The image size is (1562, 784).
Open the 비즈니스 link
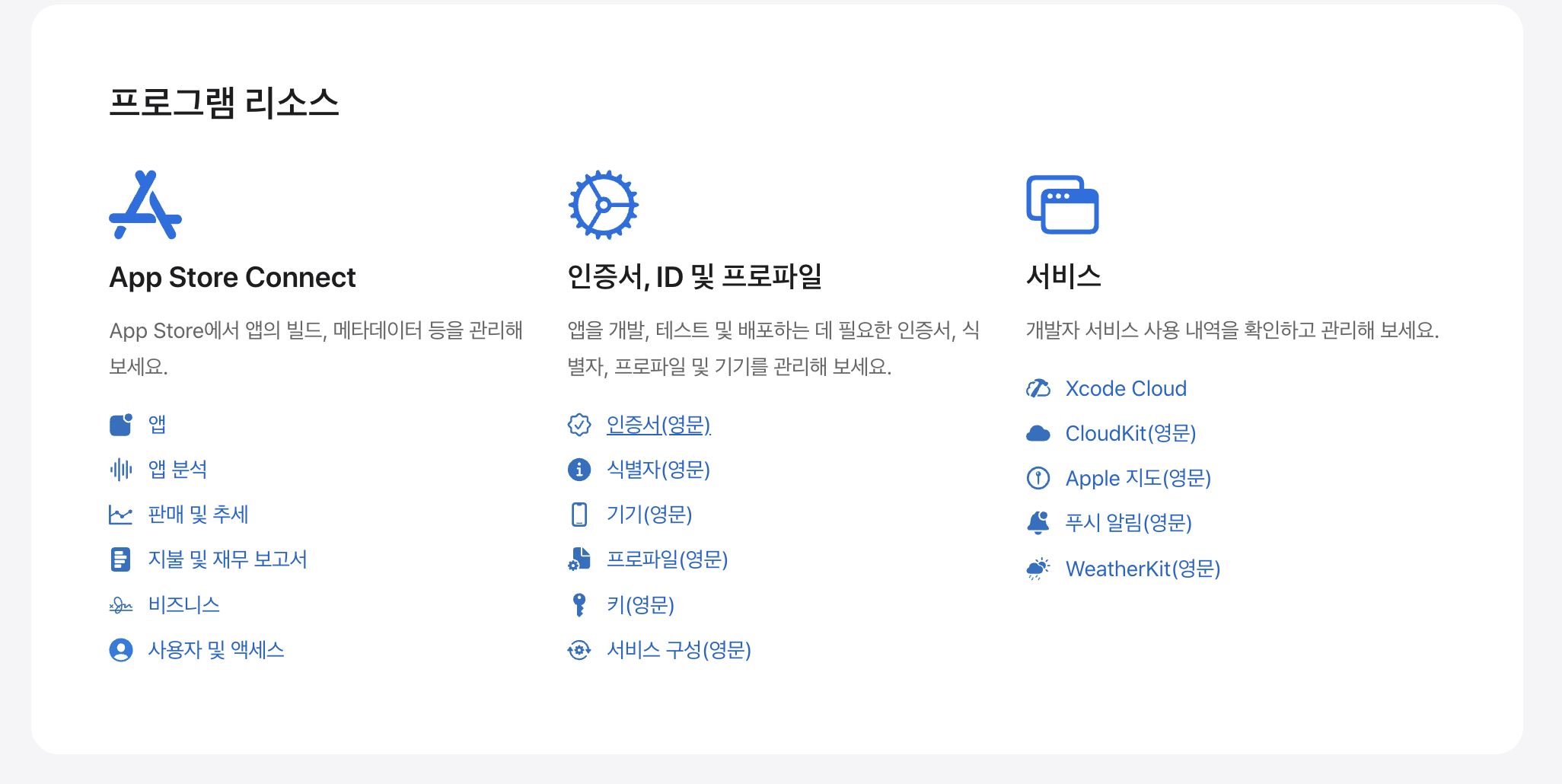(183, 605)
